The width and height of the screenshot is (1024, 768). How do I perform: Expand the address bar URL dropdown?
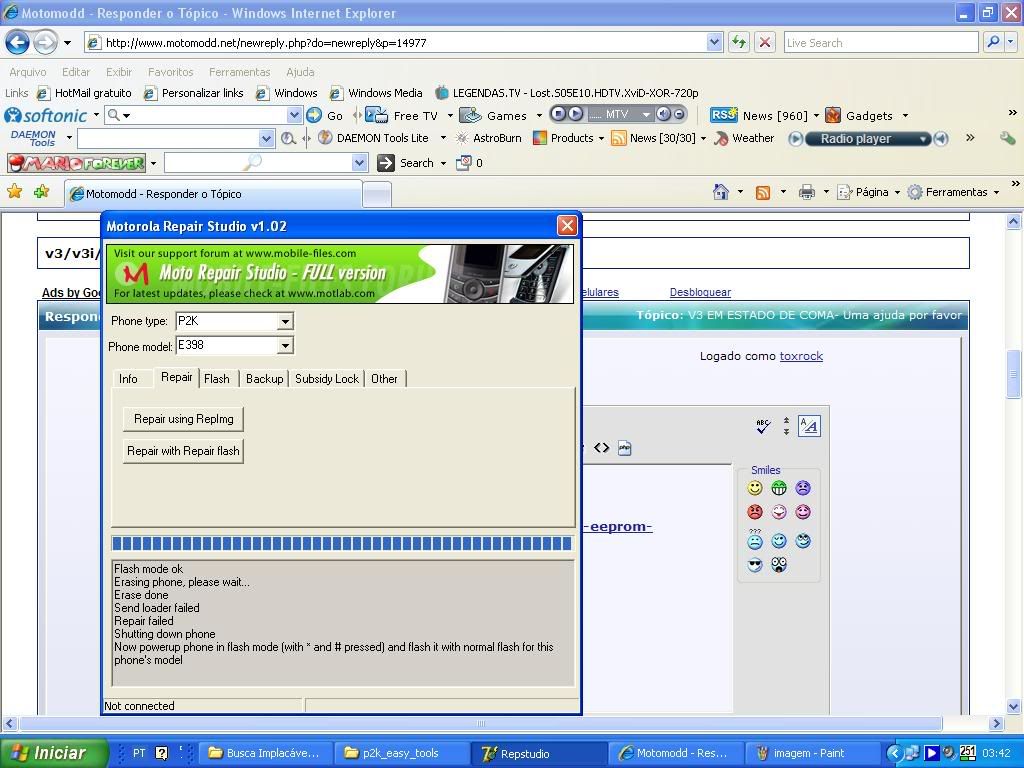tap(714, 42)
